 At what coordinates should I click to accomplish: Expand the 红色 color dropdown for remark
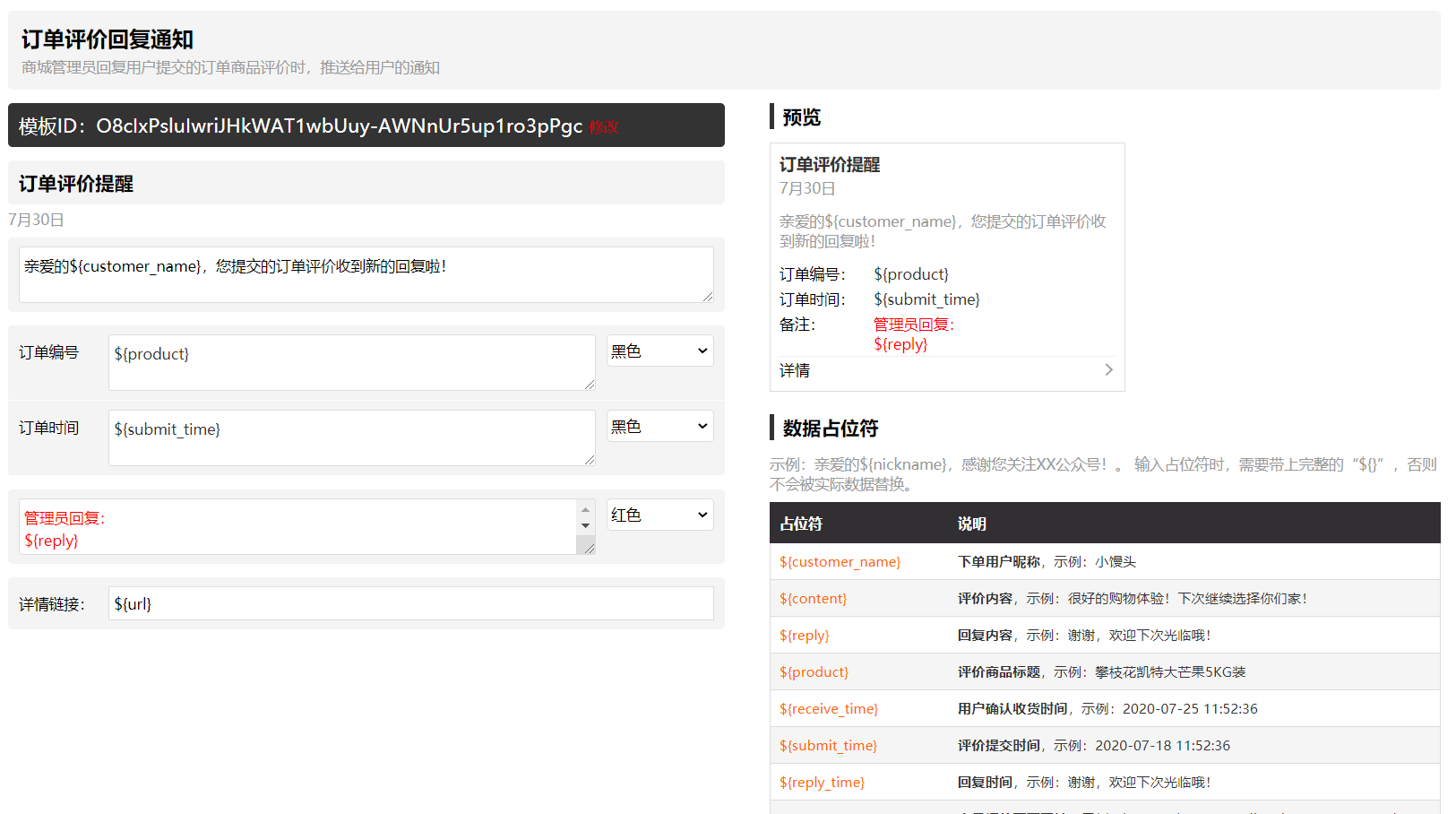pyautogui.click(x=659, y=515)
